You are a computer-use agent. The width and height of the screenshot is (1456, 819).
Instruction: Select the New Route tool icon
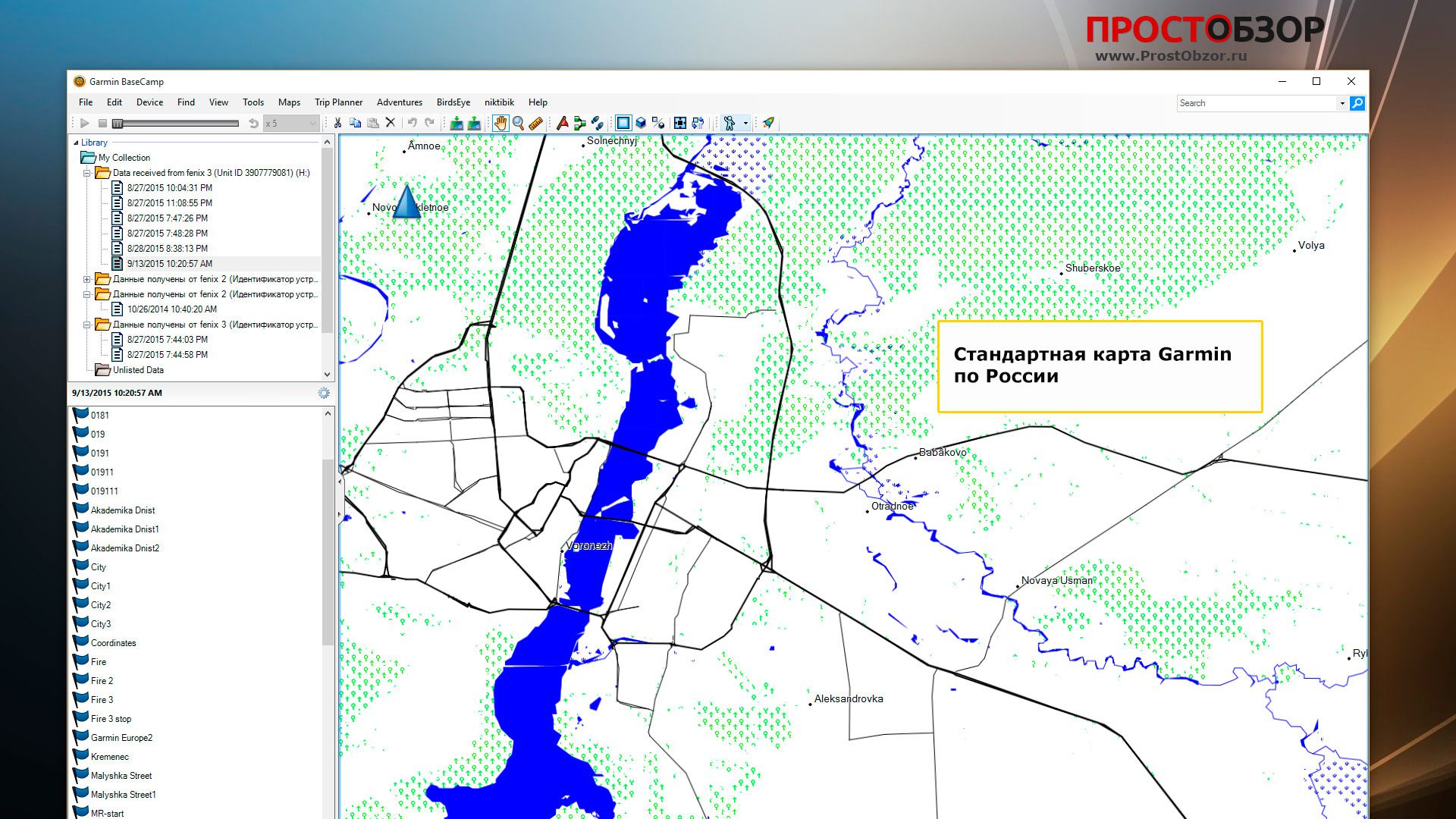[x=563, y=123]
